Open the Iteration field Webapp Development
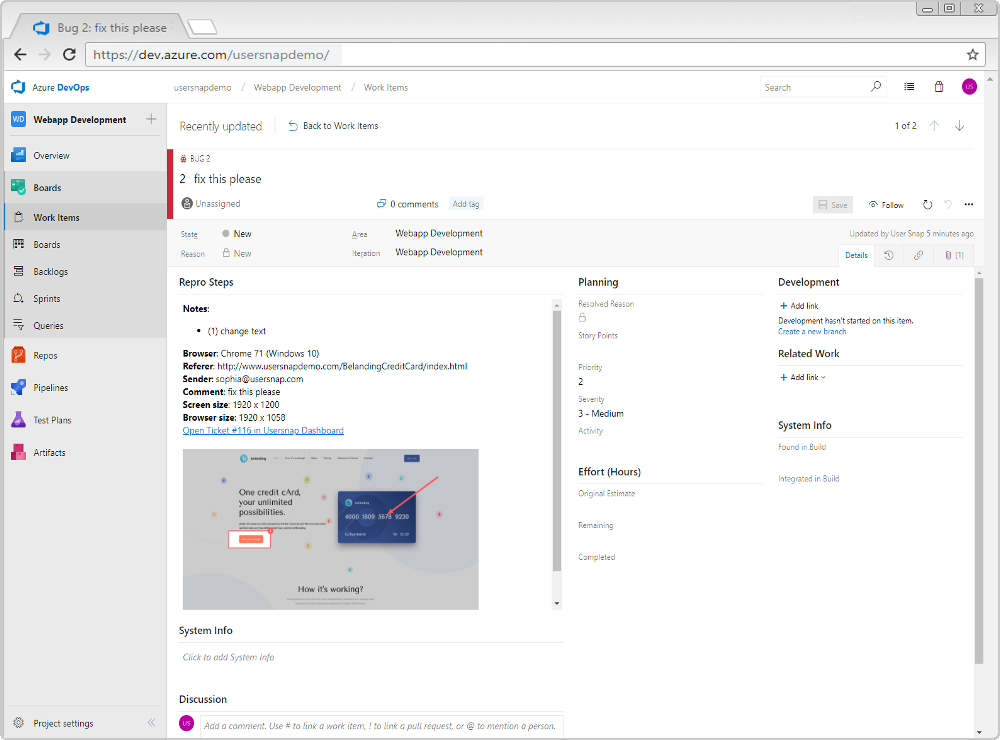1000x740 pixels. (439, 252)
